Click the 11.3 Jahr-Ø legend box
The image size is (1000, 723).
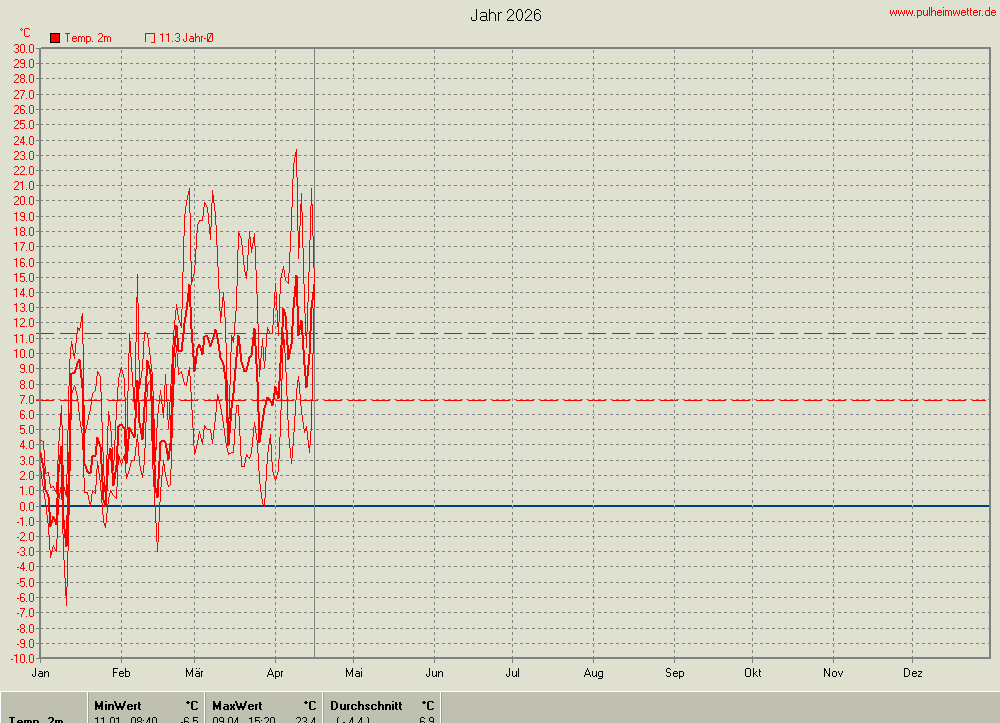[150, 38]
